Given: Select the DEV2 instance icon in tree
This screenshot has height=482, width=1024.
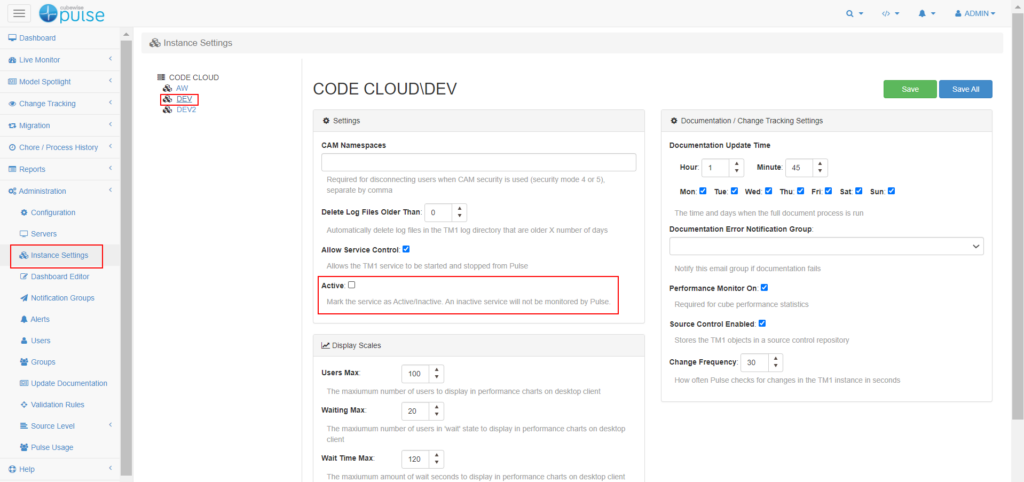Looking at the screenshot, I should pos(167,110).
